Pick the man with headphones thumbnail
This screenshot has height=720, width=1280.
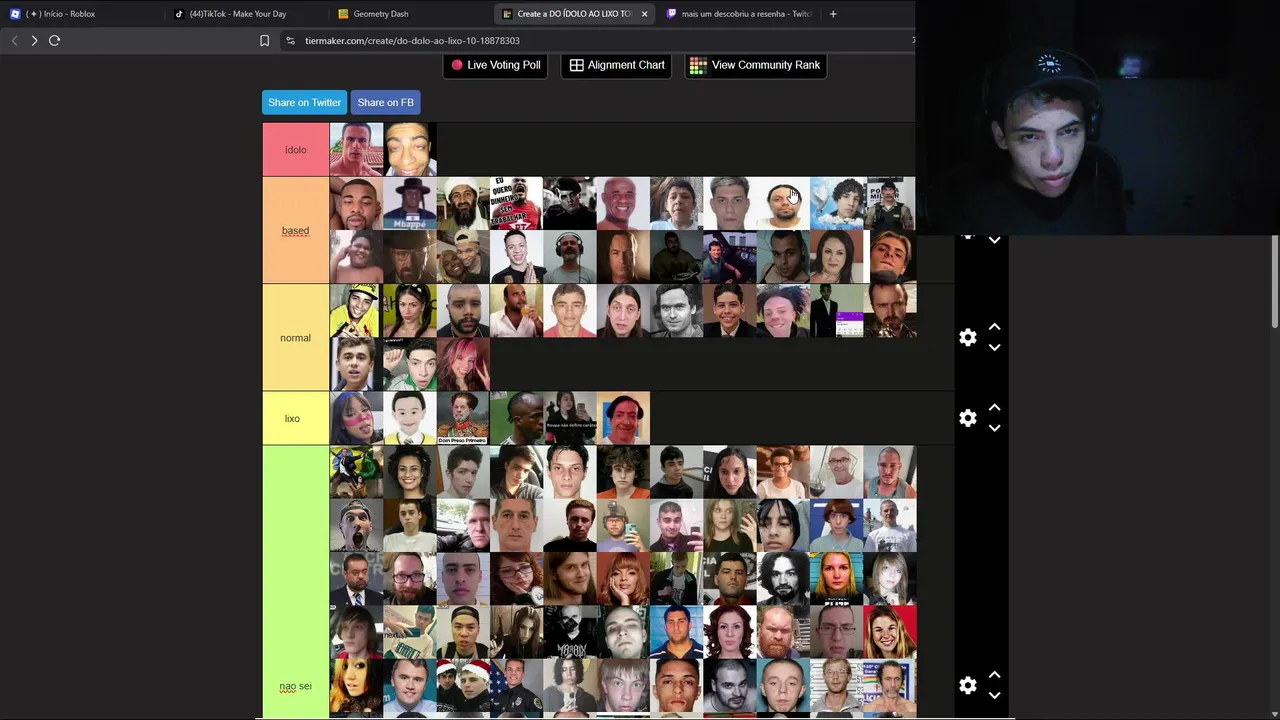(x=570, y=257)
